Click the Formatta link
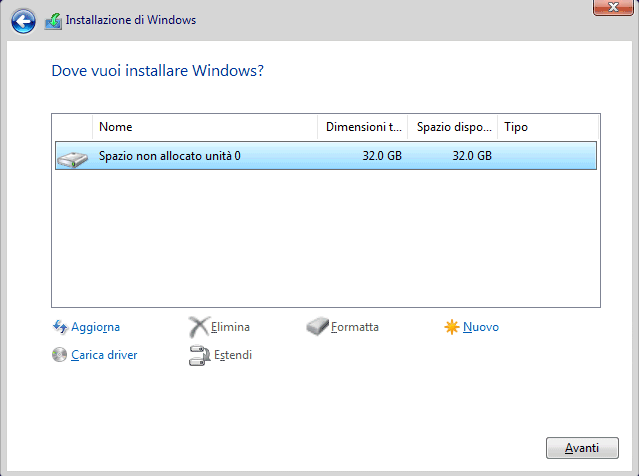The width and height of the screenshot is (639, 476). point(355,327)
